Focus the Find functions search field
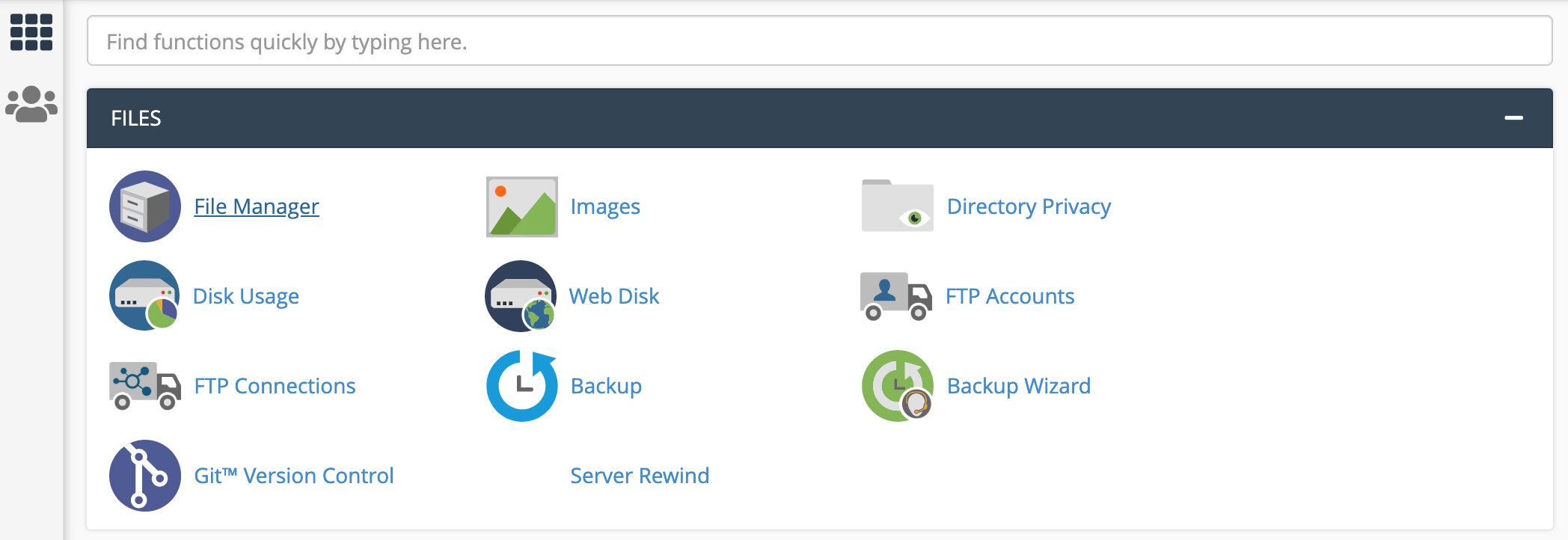 (819, 41)
